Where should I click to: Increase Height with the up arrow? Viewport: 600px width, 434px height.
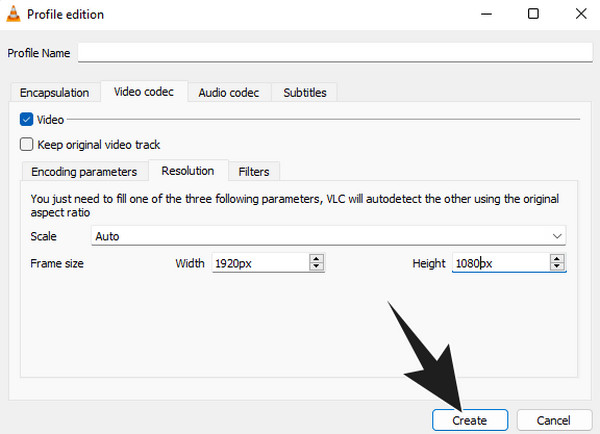point(557,259)
